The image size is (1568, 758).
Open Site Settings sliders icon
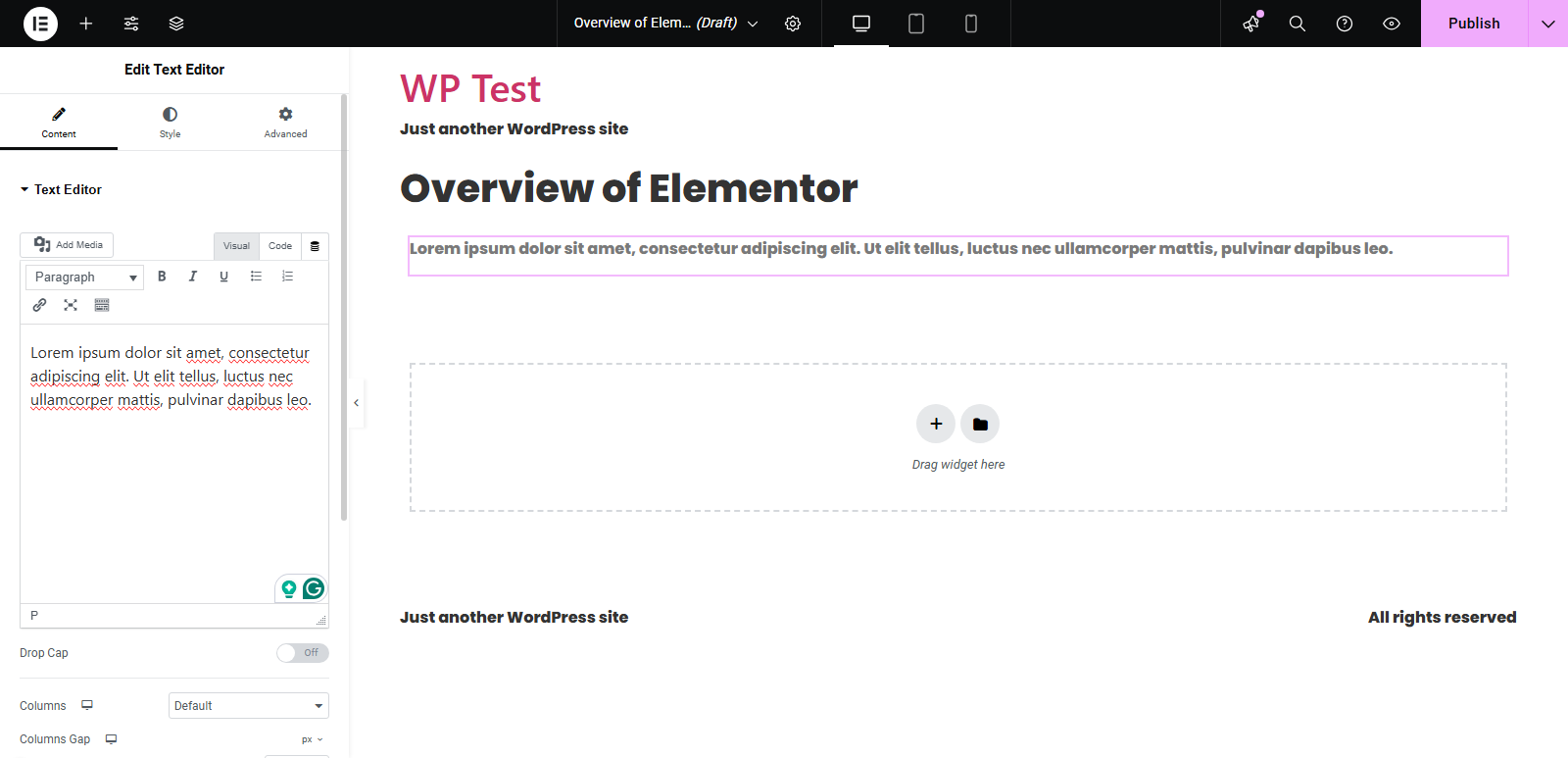coord(131,24)
